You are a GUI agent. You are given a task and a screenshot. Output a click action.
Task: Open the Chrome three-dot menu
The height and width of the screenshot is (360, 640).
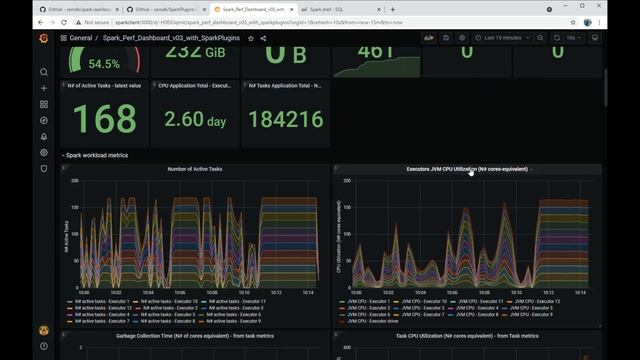[599, 22]
